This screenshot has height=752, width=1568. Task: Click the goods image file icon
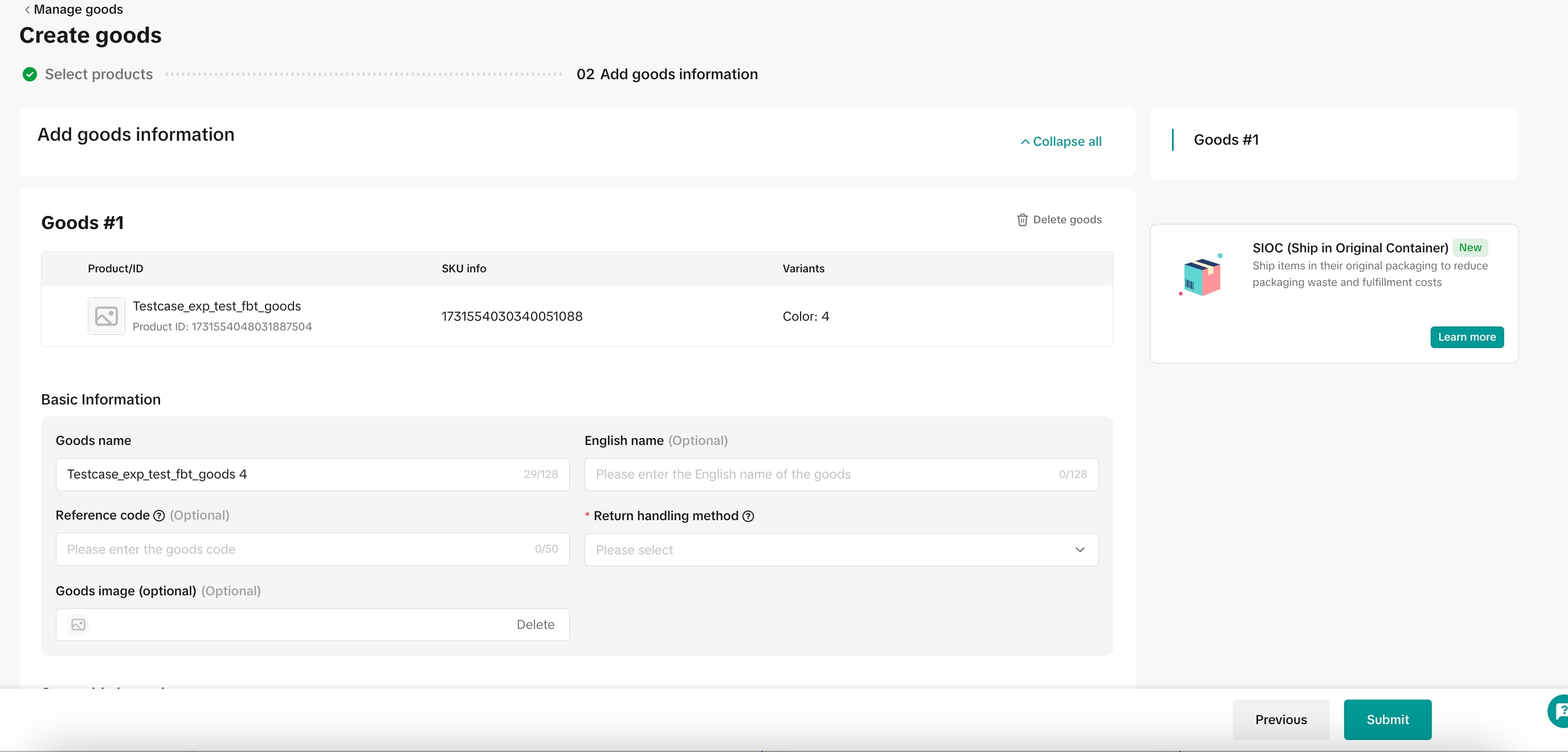(x=78, y=625)
